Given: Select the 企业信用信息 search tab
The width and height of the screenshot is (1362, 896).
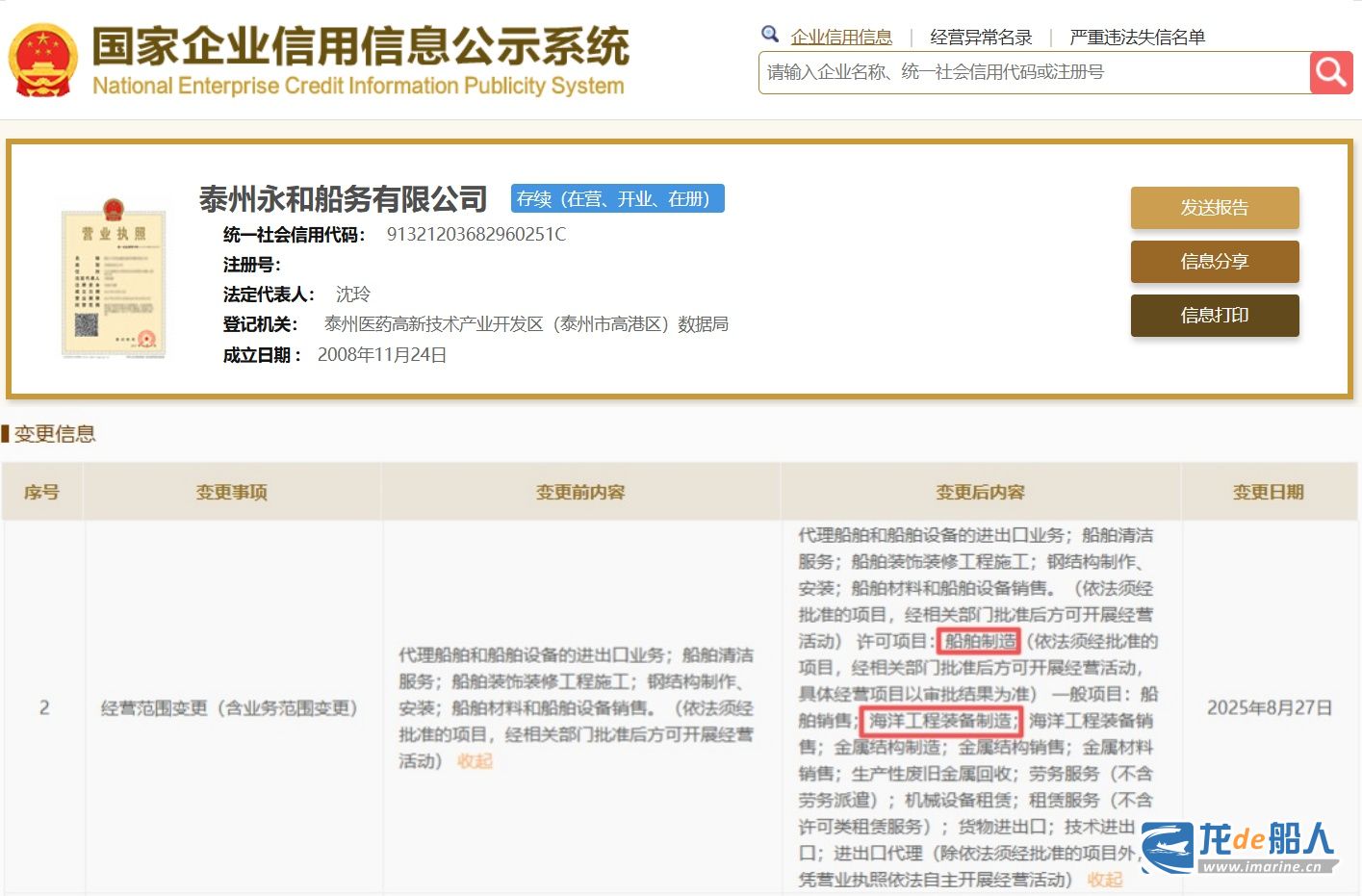Looking at the screenshot, I should [840, 38].
